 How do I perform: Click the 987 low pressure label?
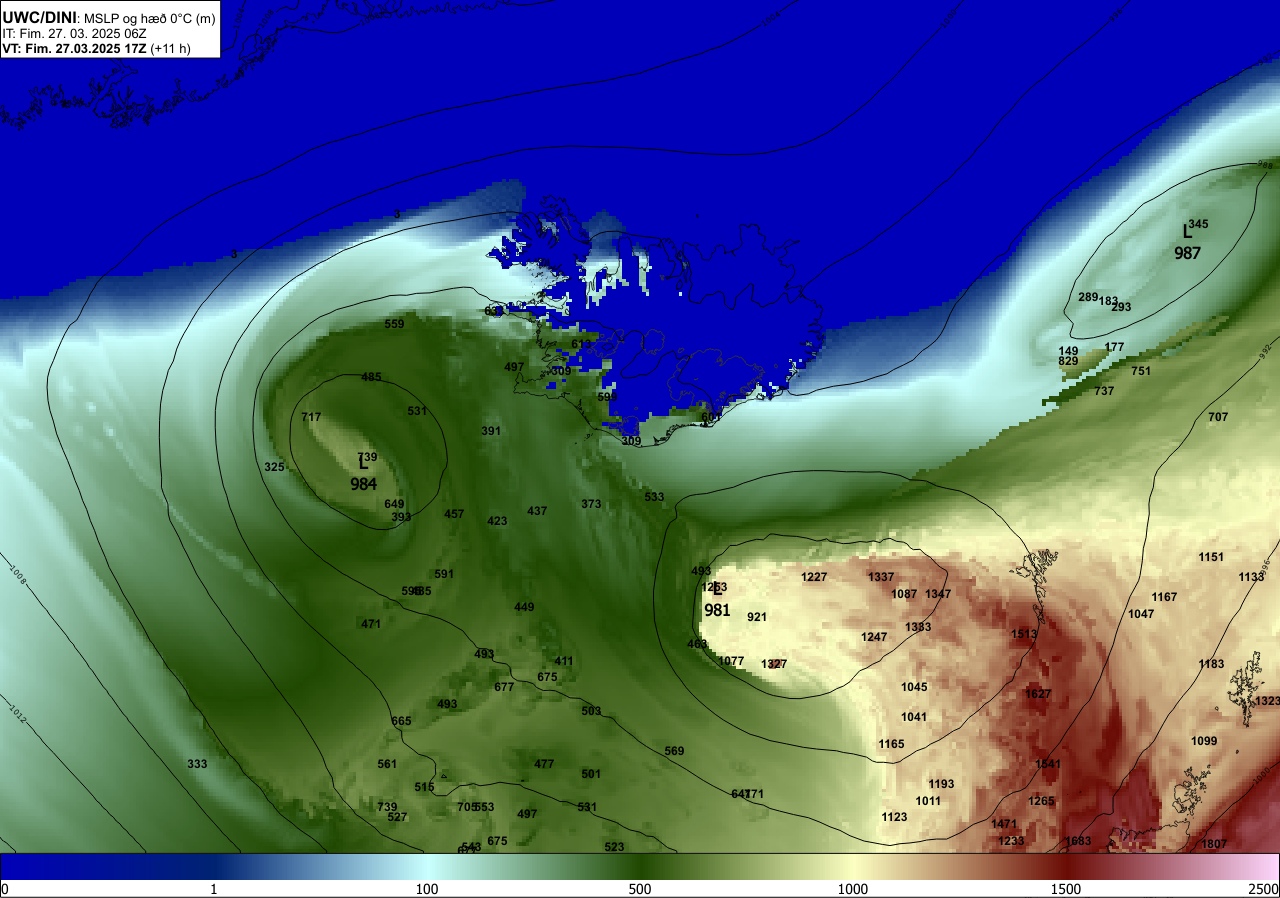click(1187, 253)
